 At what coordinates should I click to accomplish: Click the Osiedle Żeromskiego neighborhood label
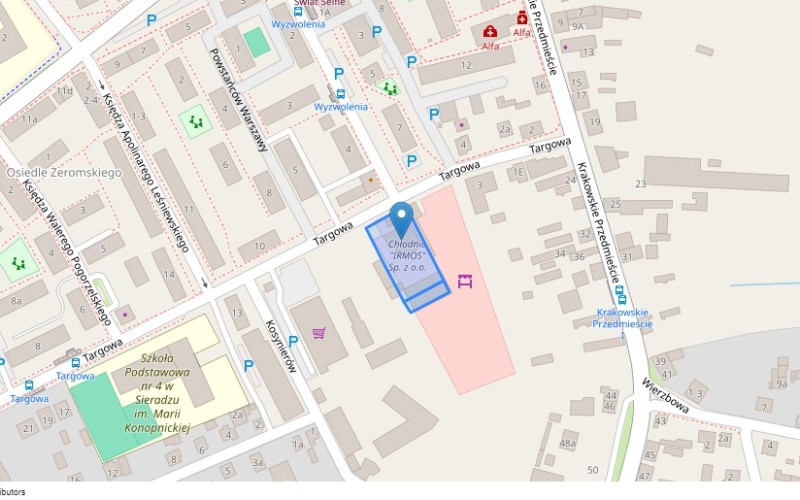[64, 172]
